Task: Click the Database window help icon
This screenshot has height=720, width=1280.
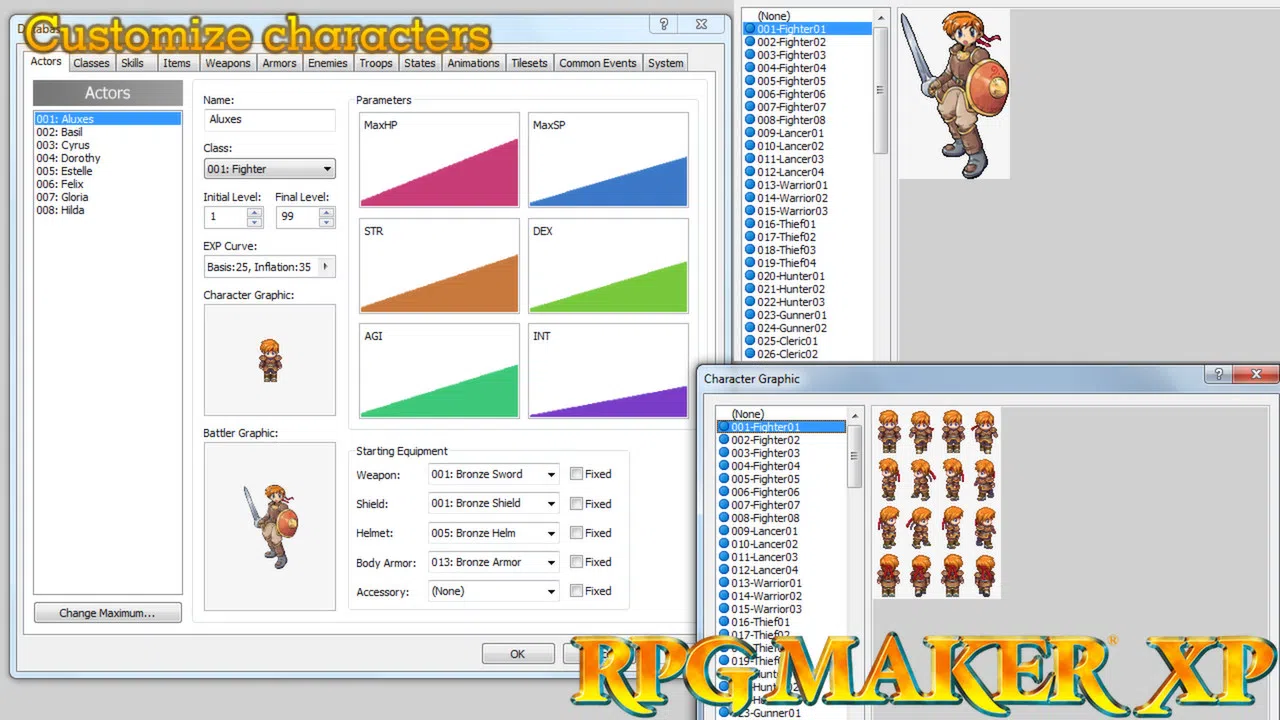Action: pos(664,24)
